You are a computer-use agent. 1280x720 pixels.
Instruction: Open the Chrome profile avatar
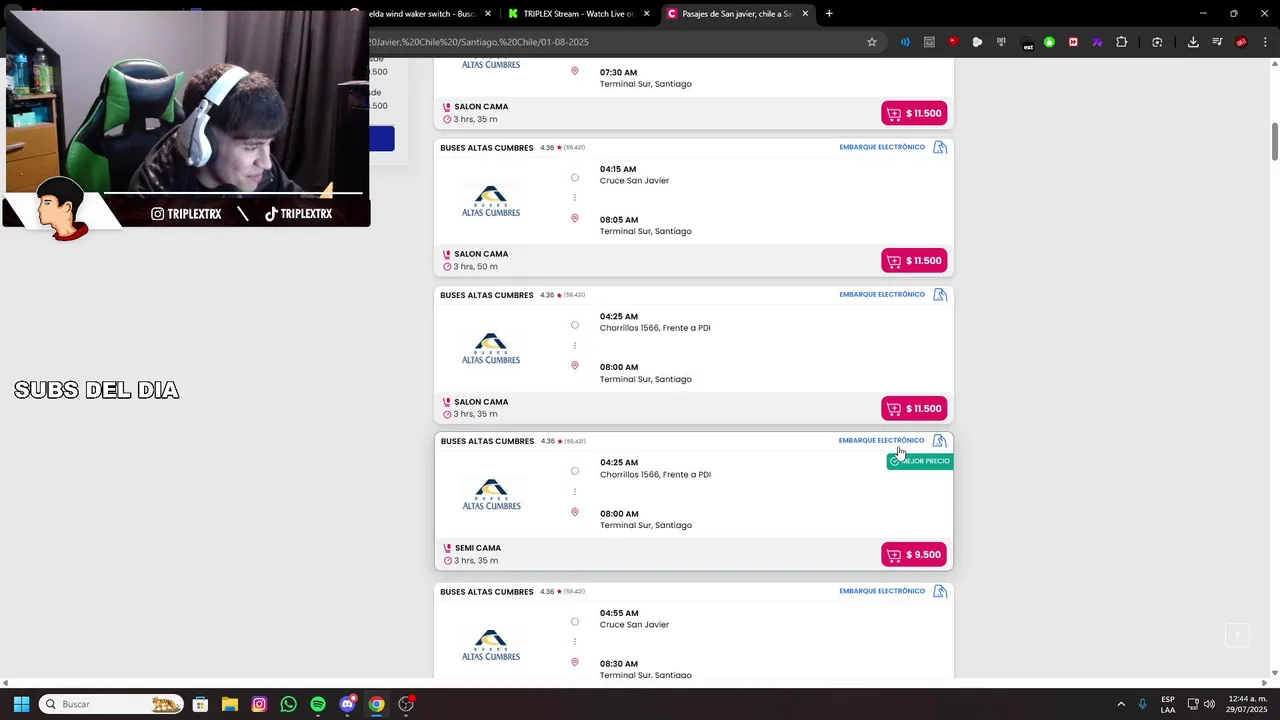click(x=1241, y=42)
